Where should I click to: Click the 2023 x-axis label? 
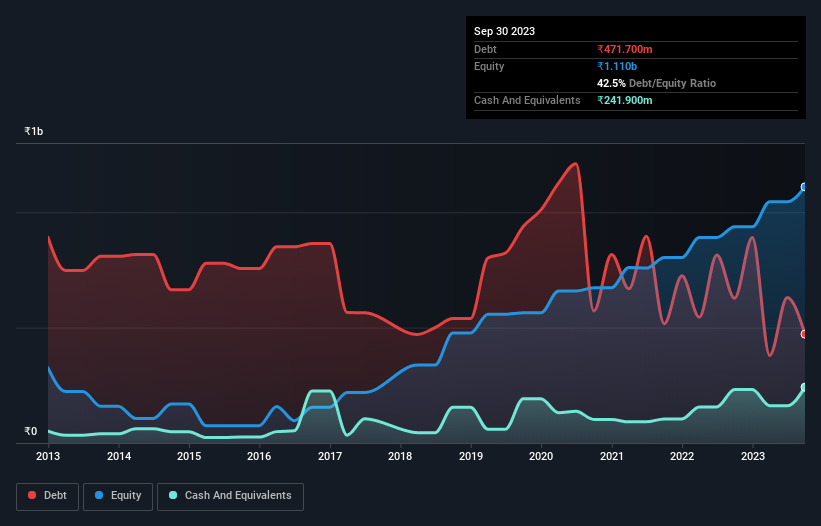click(x=752, y=456)
